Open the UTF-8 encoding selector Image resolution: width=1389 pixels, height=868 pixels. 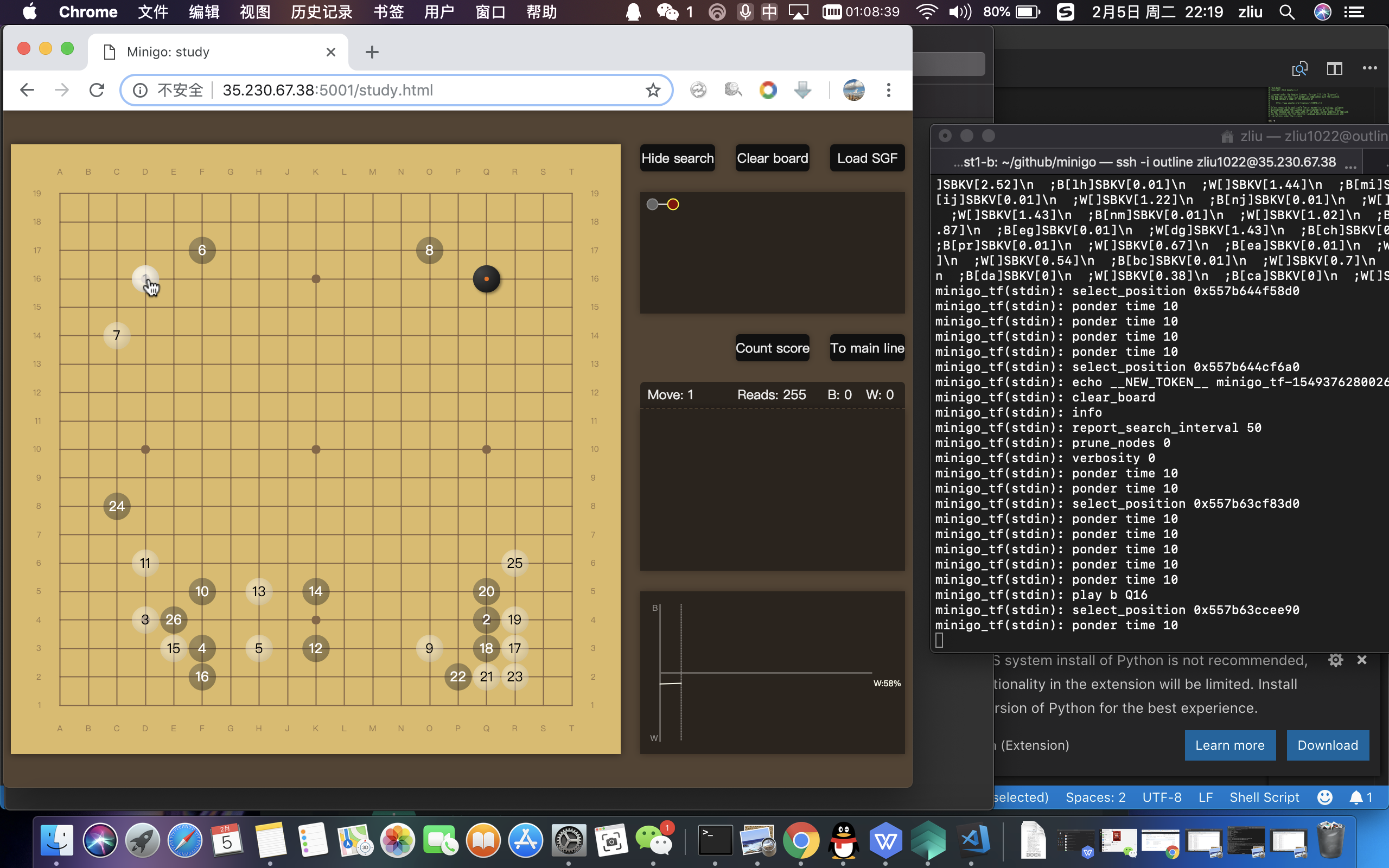[1161, 797]
